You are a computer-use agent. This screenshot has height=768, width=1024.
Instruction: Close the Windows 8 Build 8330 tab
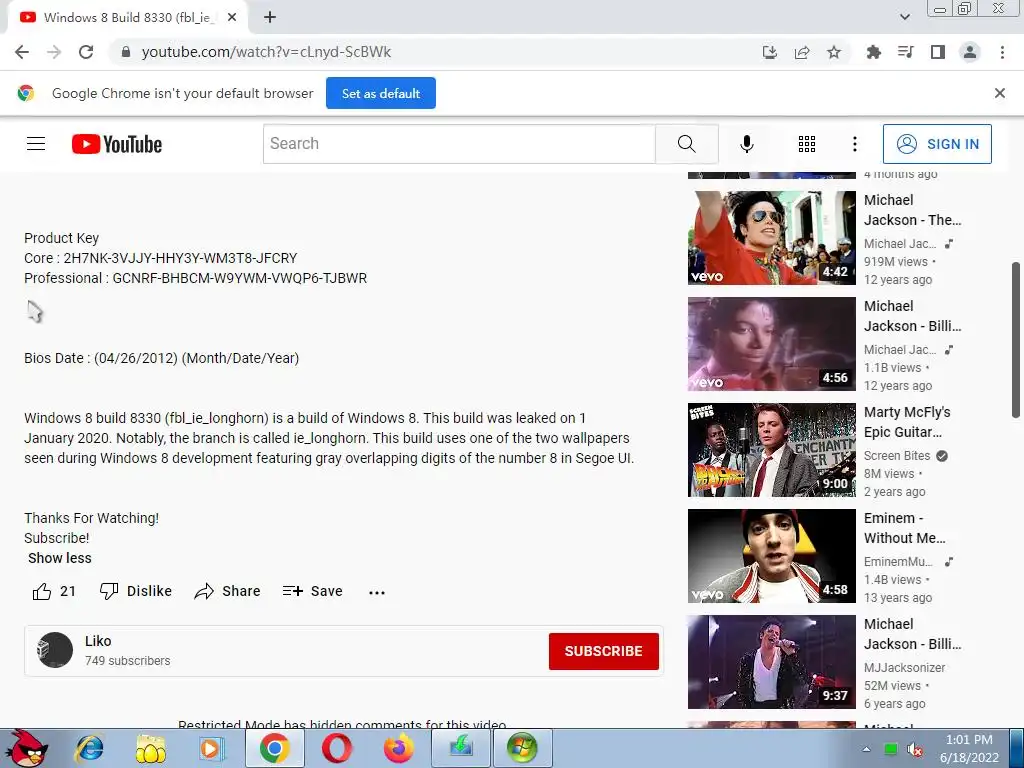tap(232, 18)
